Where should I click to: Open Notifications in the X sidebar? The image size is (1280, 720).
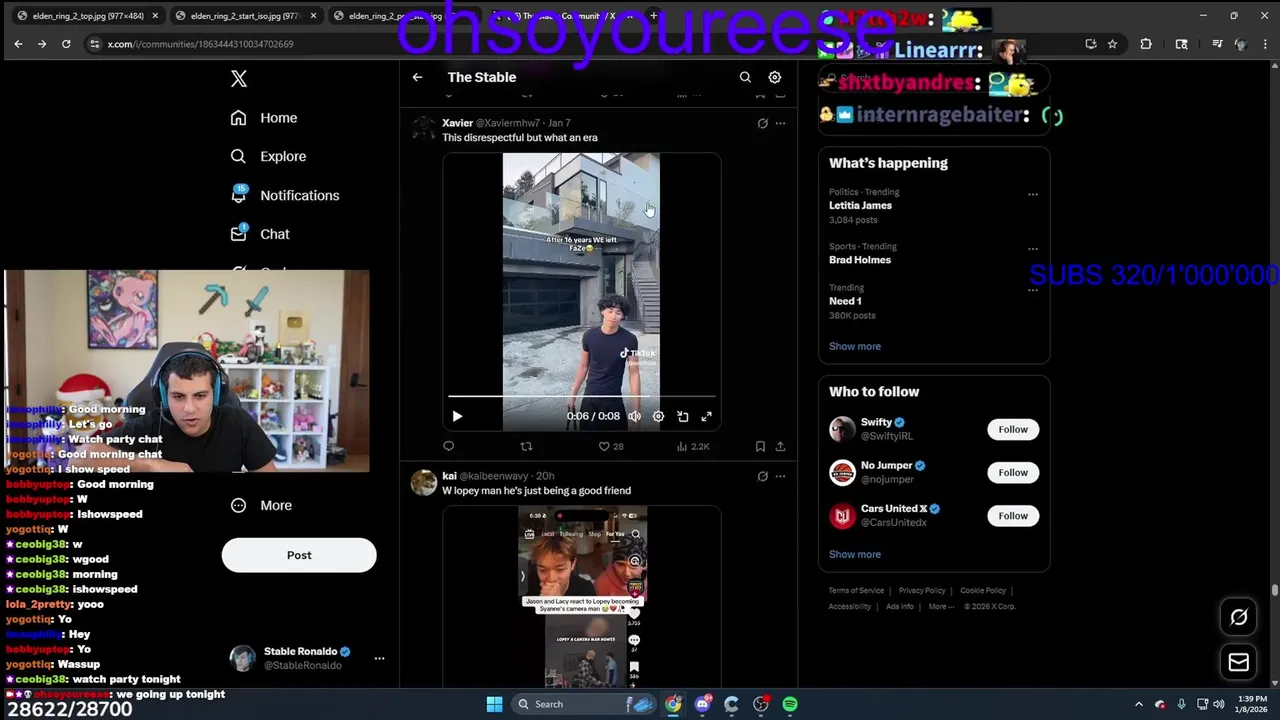pos(285,195)
